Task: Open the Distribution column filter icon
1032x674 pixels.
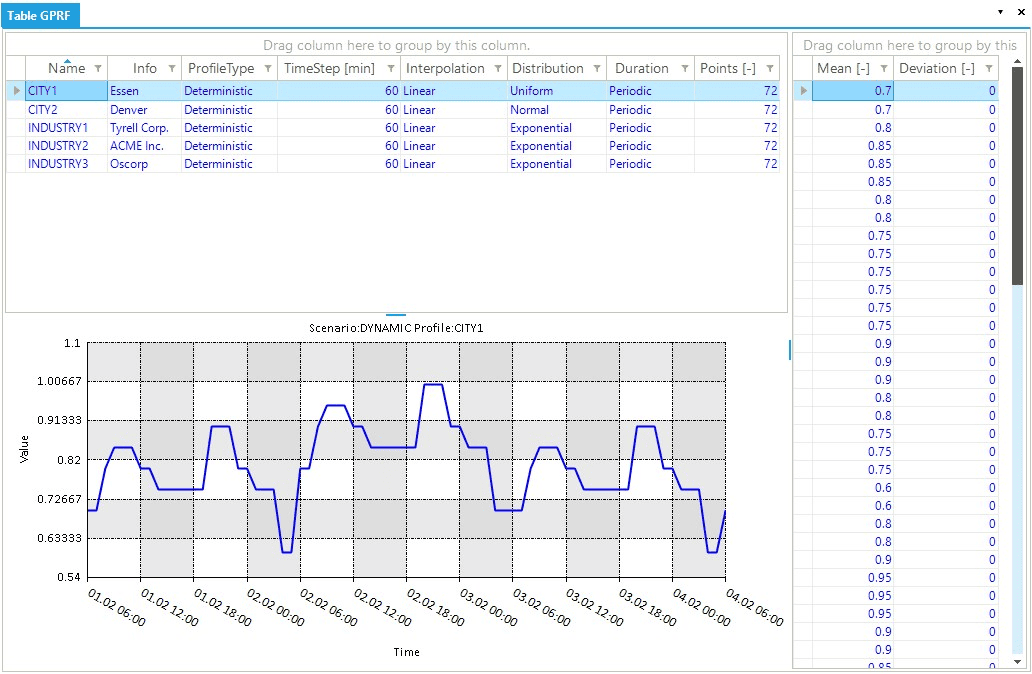Action: point(598,69)
